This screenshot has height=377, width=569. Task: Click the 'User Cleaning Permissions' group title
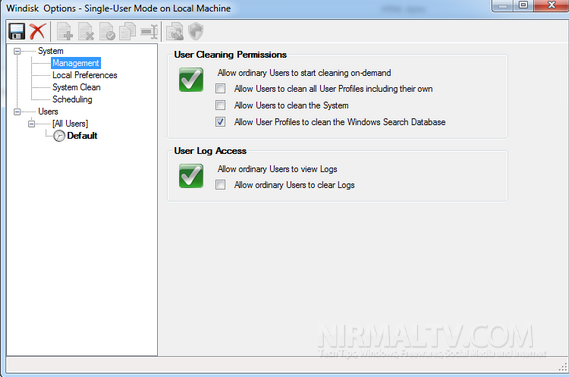pos(230,55)
